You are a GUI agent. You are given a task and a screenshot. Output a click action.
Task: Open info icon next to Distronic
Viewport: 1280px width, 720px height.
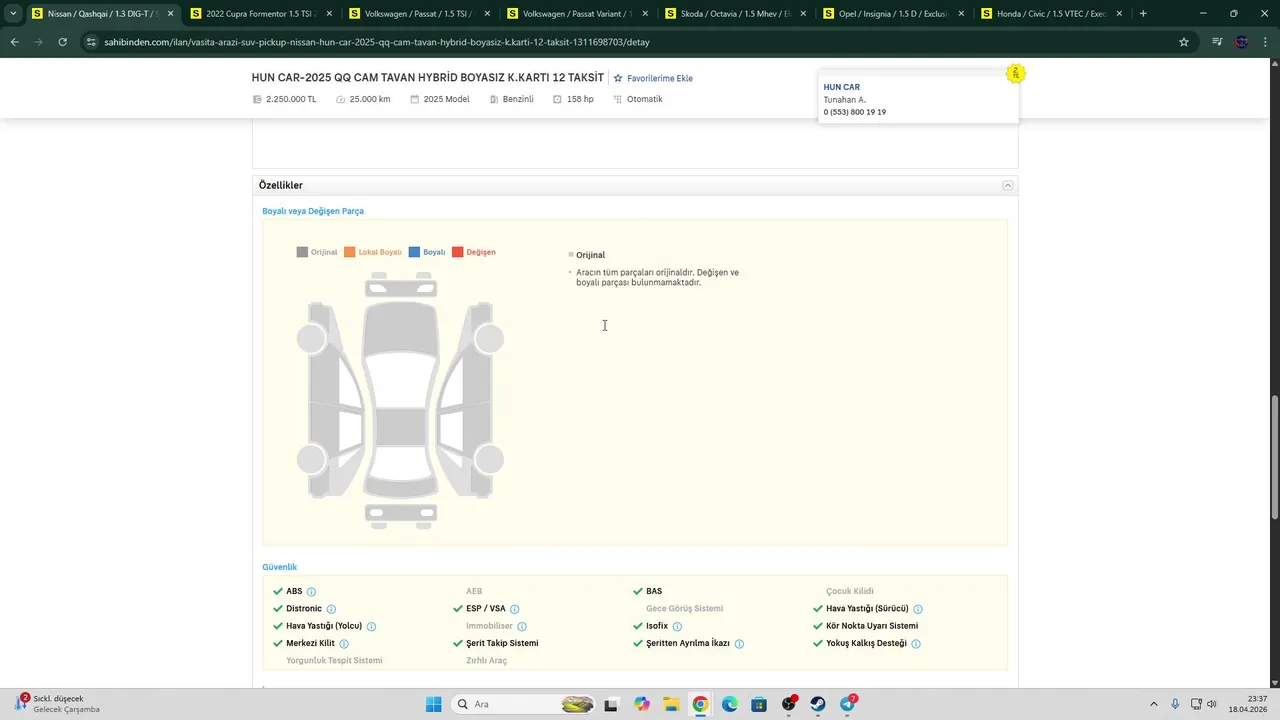[331, 609]
